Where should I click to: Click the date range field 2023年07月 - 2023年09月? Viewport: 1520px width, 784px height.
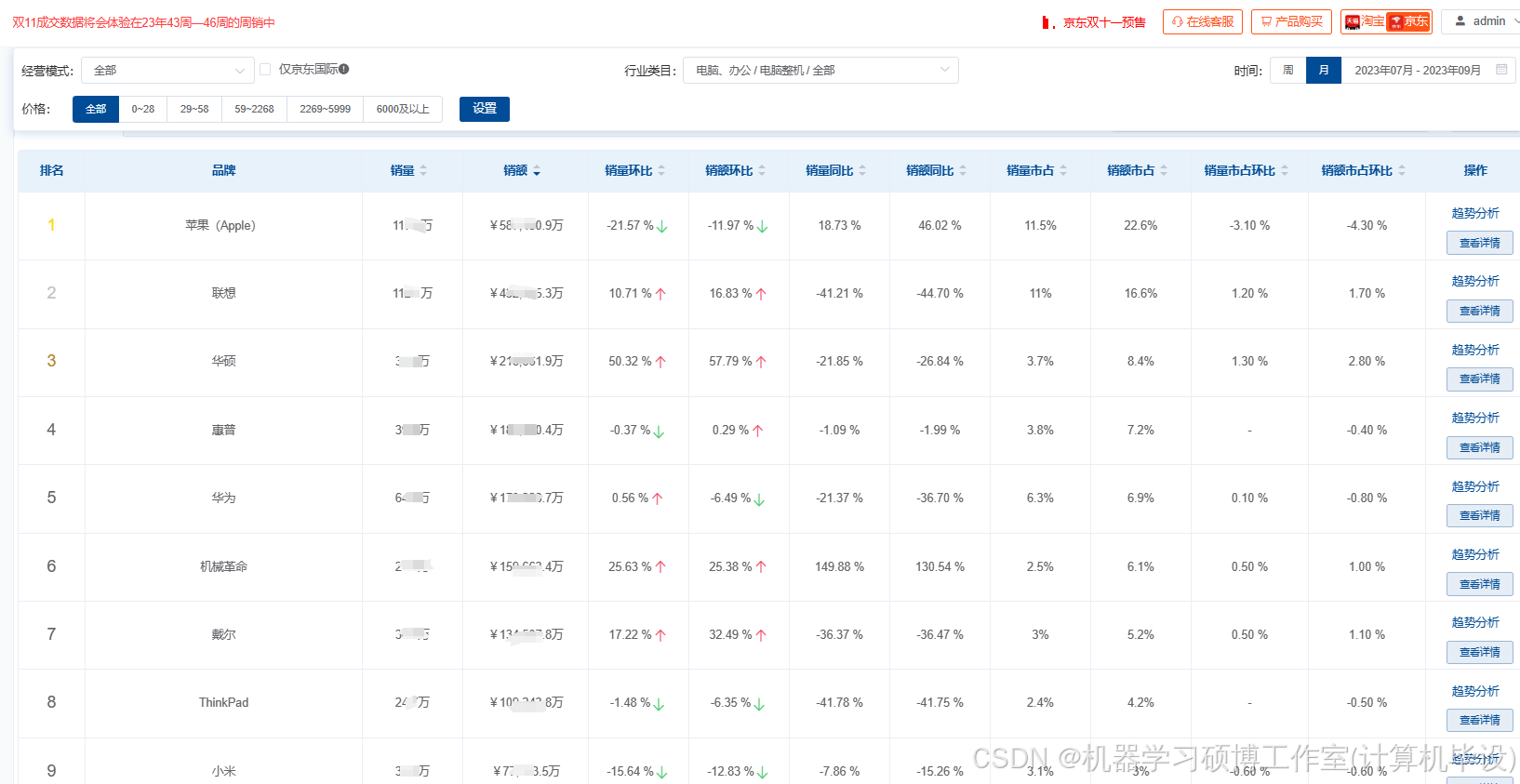pyautogui.click(x=1428, y=70)
